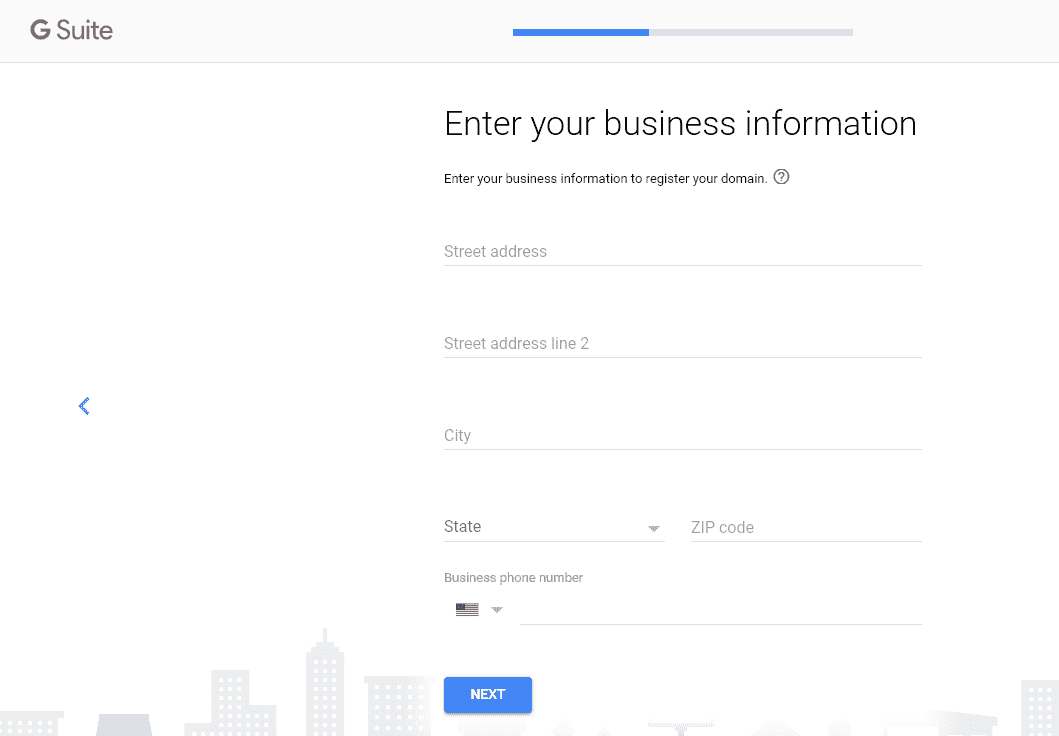
Task: Focus the Street address line 2 field
Action: pyautogui.click(x=682, y=344)
